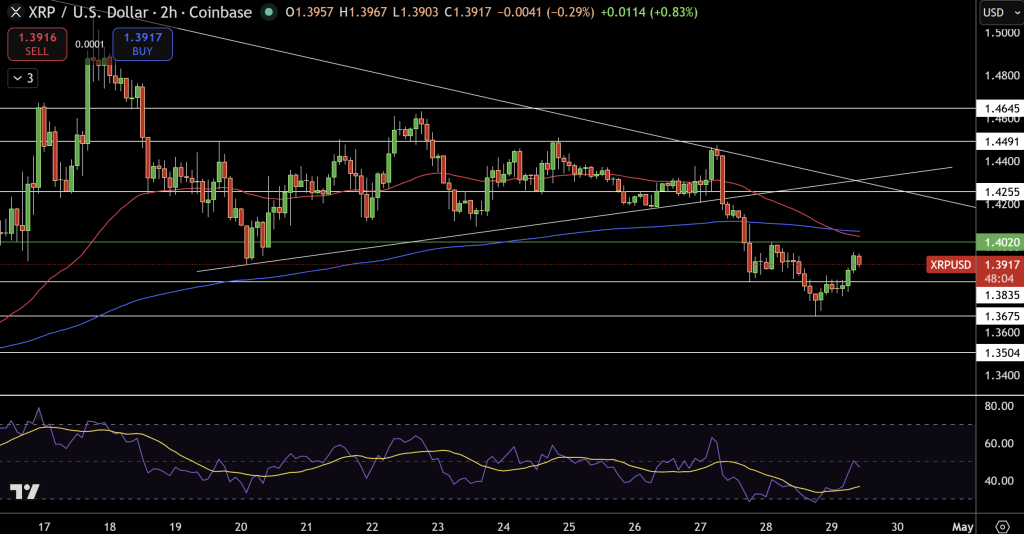1024x534 pixels.
Task: Click the 1.3675 support level tag
Action: pyautogui.click(x=1000, y=316)
